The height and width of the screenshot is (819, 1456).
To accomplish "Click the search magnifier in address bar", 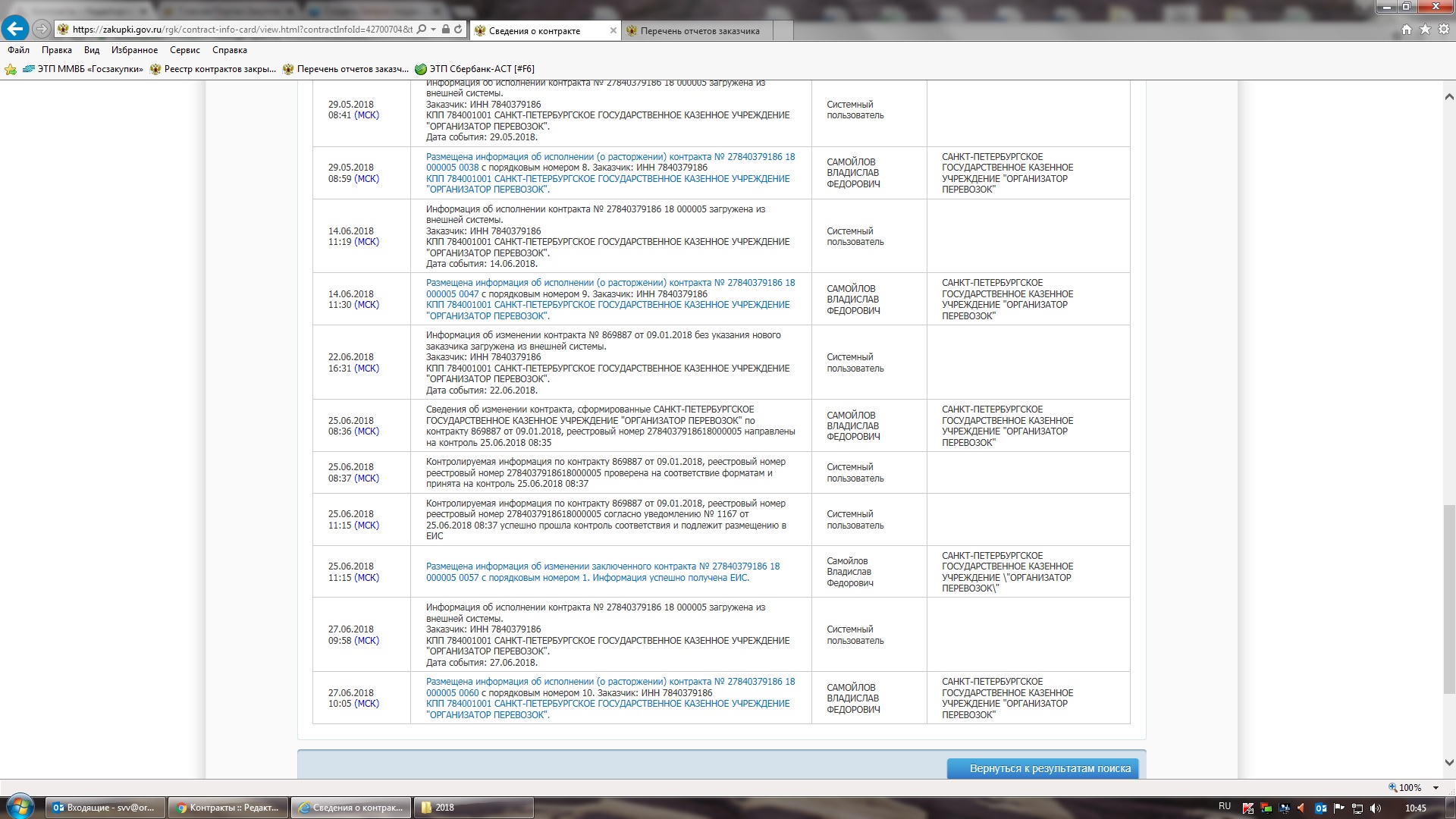I will (422, 30).
